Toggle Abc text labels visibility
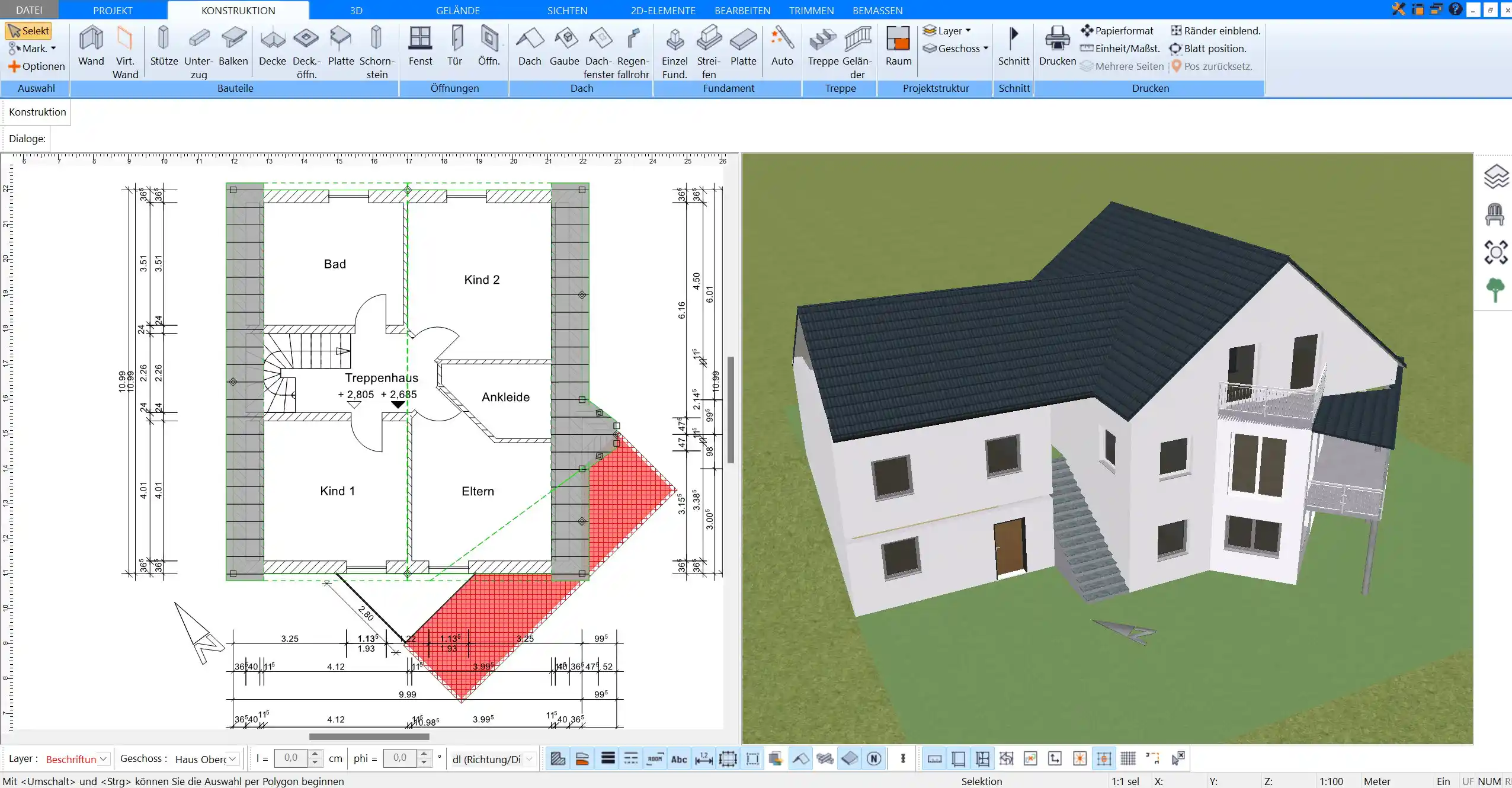1512x788 pixels. (679, 758)
